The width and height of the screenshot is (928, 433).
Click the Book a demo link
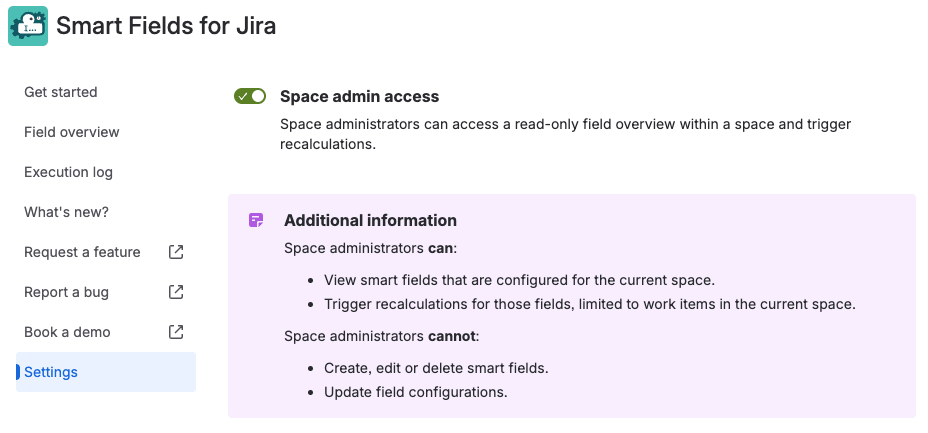point(67,332)
